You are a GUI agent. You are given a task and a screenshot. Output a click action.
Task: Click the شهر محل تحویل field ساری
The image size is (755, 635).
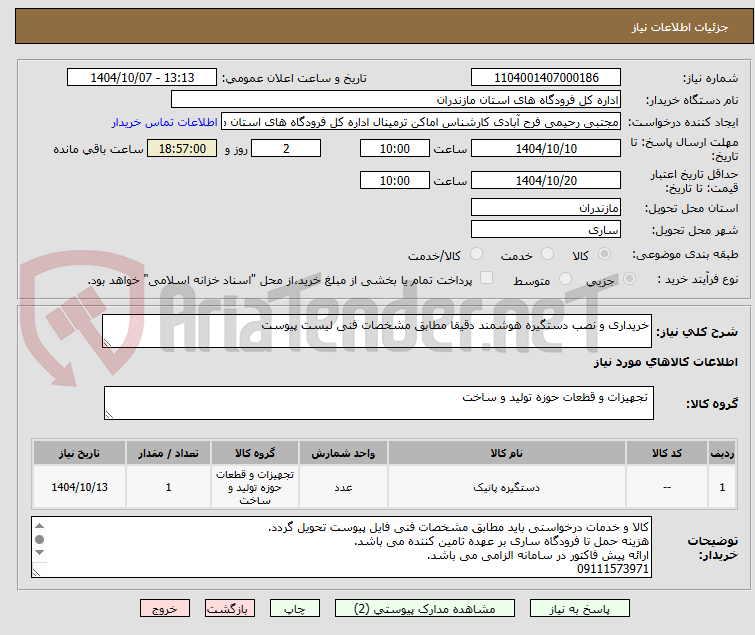pos(546,229)
